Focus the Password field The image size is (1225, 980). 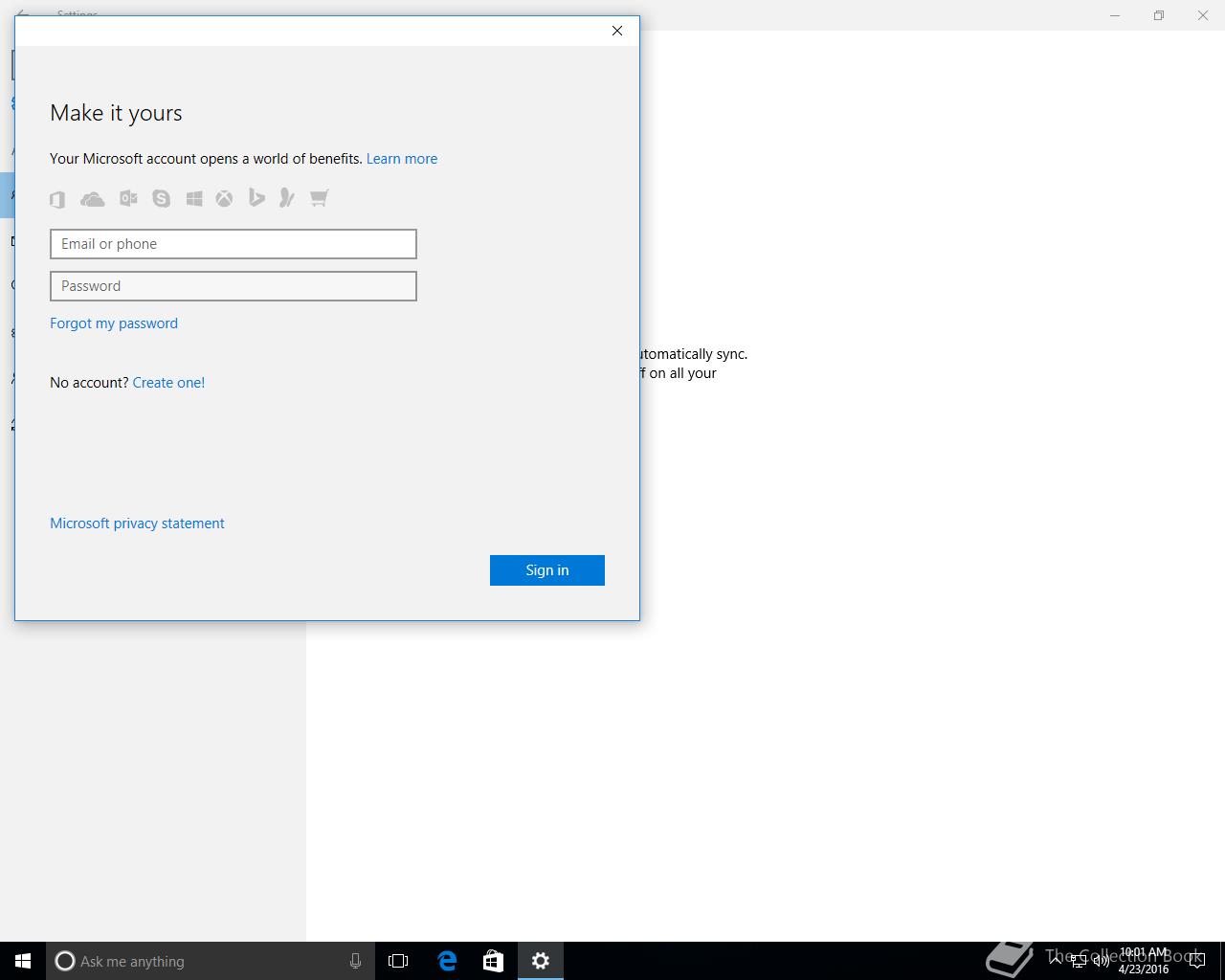pyautogui.click(x=234, y=286)
